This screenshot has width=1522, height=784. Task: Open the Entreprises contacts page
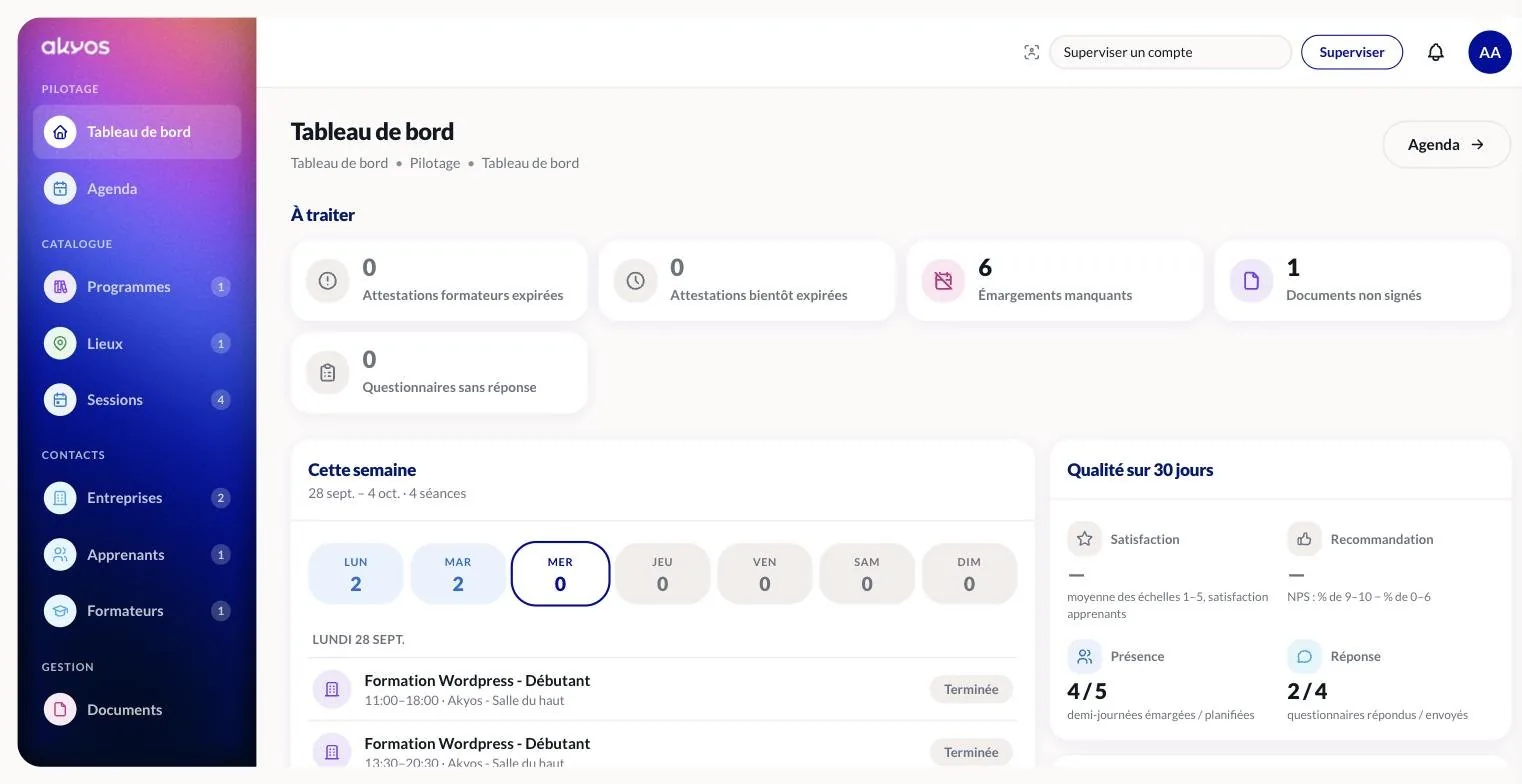[x=137, y=498]
